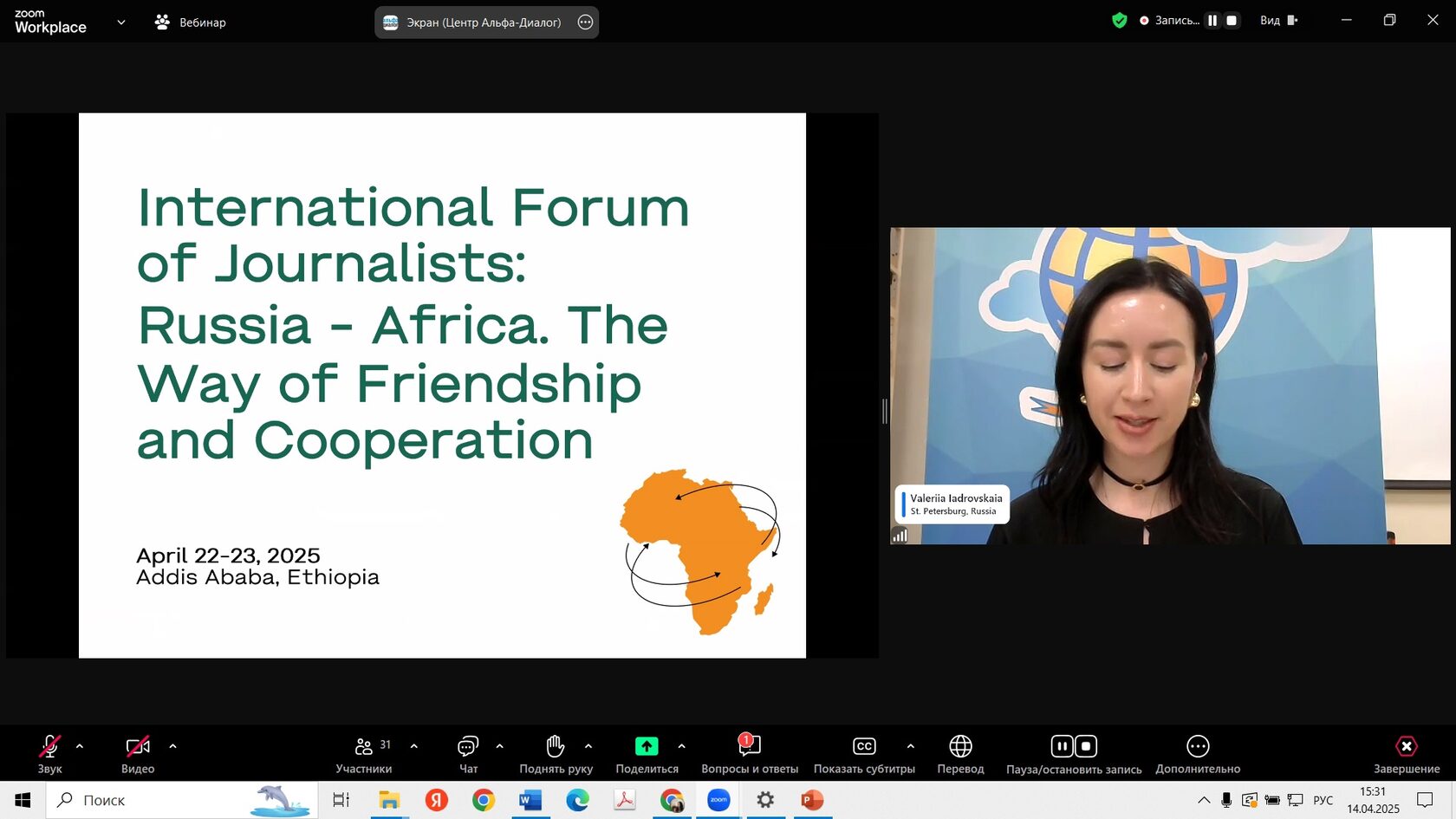Select the Экран (Центр Альфа-Диалог) tab

[486, 23]
